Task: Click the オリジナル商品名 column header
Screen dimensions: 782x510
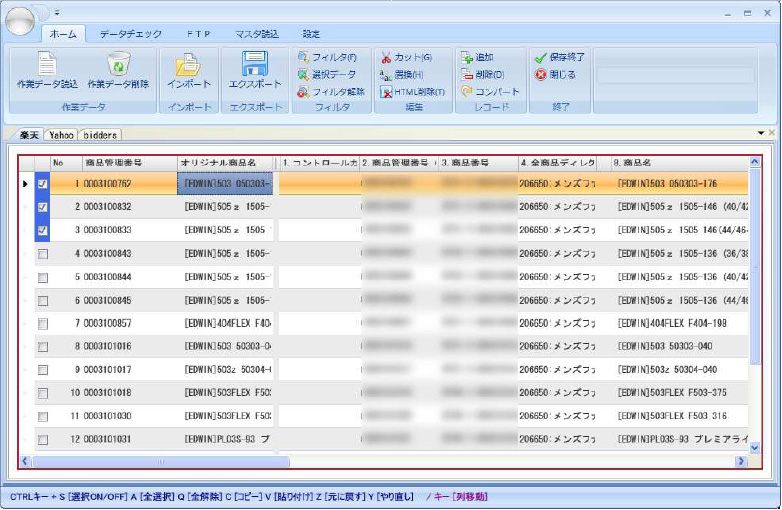Action: [225, 163]
